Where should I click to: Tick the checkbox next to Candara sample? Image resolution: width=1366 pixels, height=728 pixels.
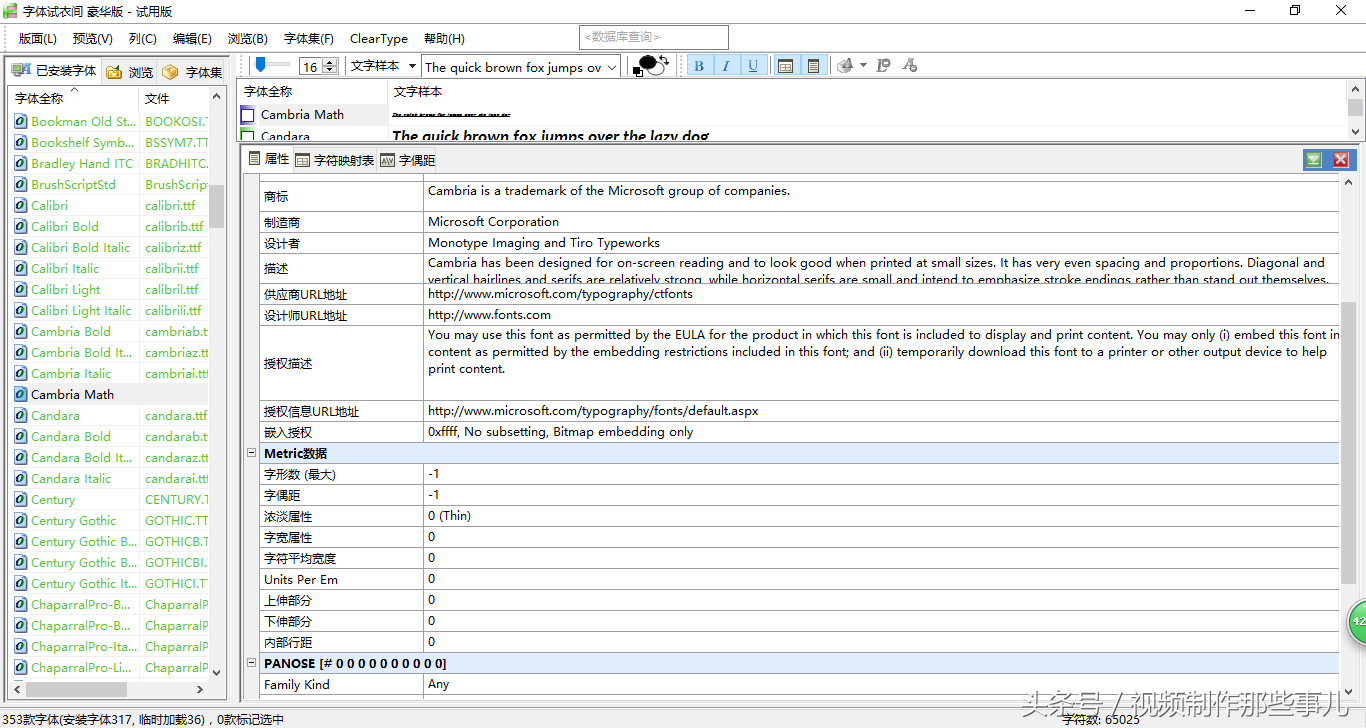point(248,135)
